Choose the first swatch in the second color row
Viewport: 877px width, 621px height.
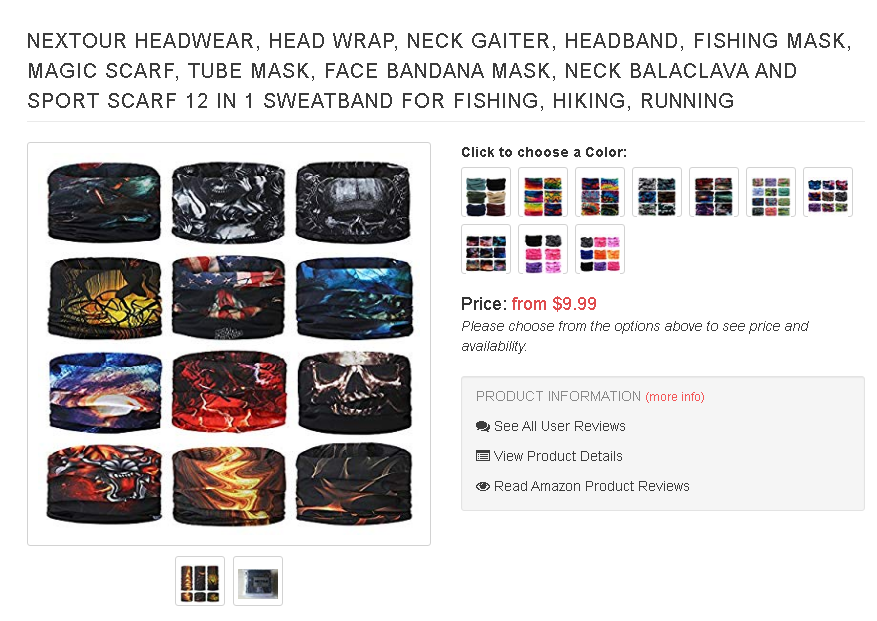pyautogui.click(x=486, y=249)
